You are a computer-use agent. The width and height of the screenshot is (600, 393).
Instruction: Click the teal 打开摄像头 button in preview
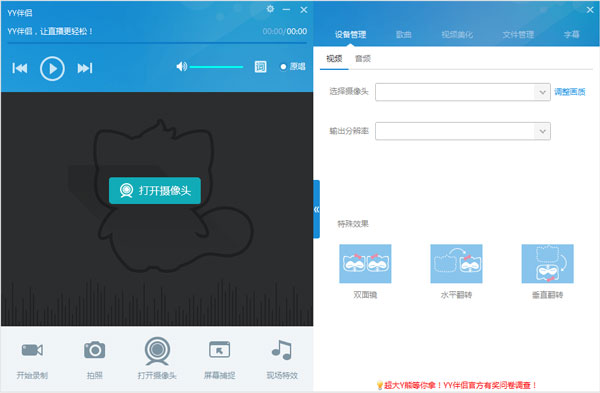click(155, 190)
